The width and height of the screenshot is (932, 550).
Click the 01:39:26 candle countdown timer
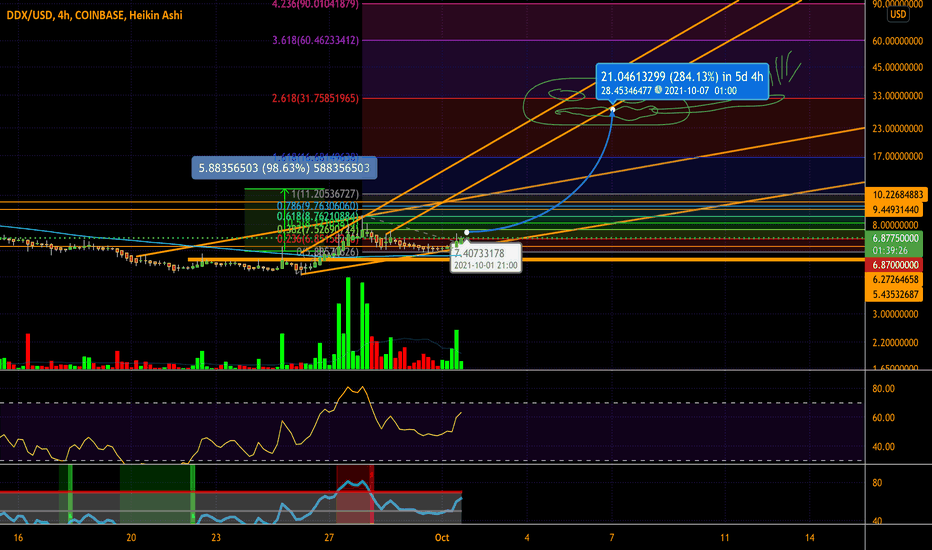point(890,250)
